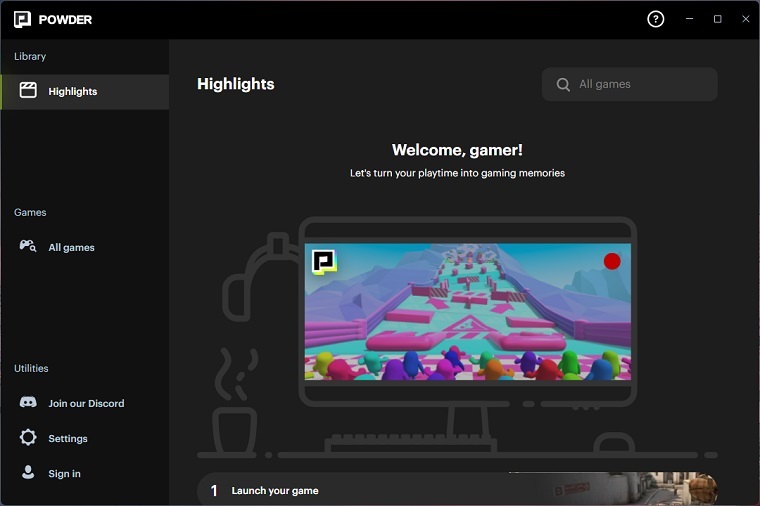Open Settings from Utilities
This screenshot has height=506, width=760.
(85, 438)
